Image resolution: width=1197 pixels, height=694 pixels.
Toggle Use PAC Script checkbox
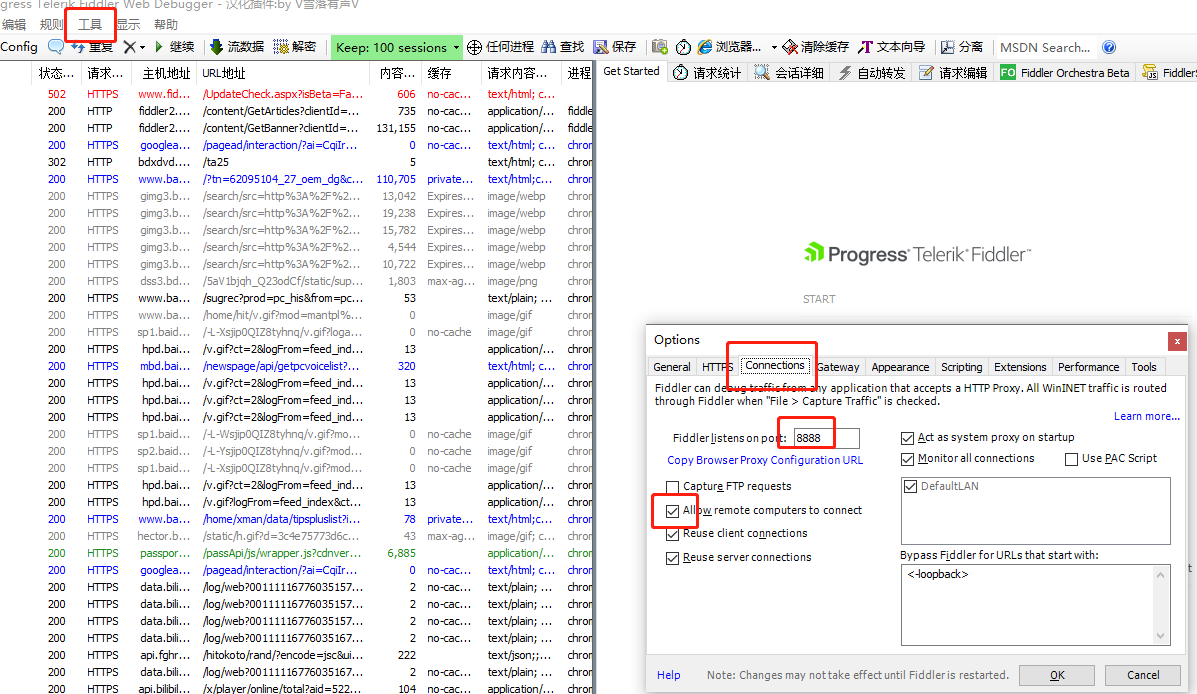click(1072, 459)
